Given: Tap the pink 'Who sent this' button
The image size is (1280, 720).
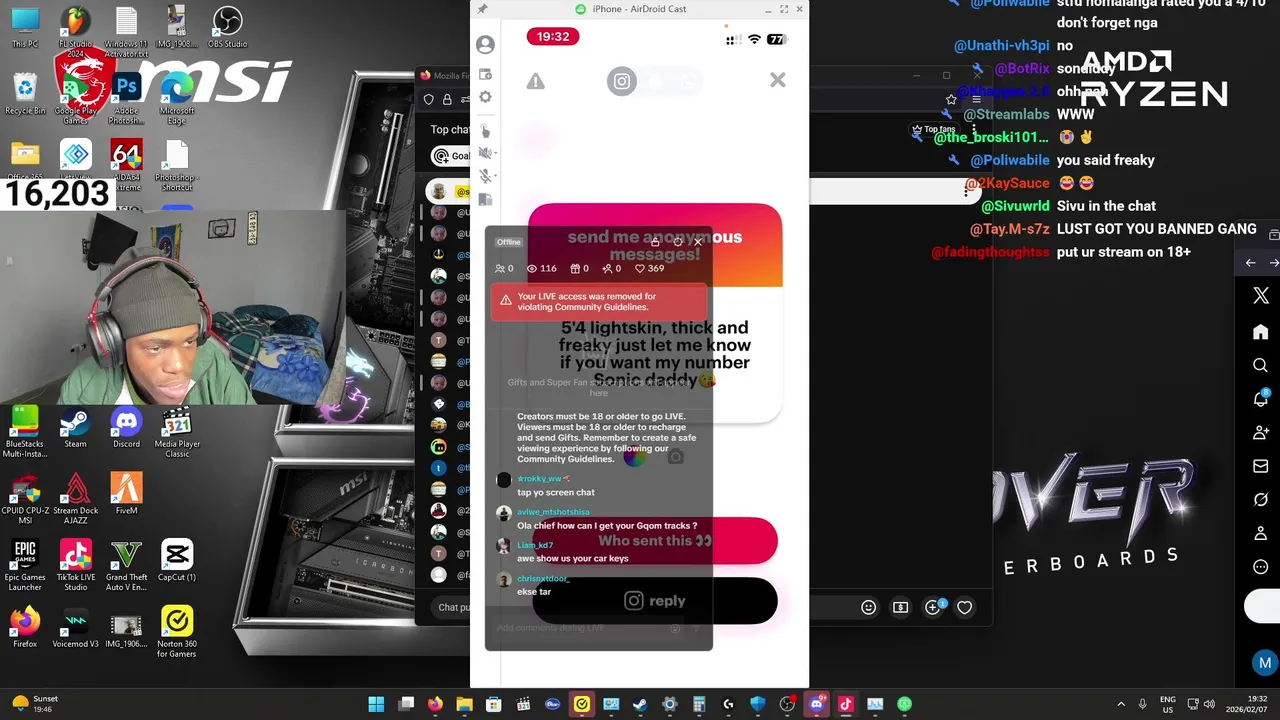Looking at the screenshot, I should pyautogui.click(x=655, y=541).
